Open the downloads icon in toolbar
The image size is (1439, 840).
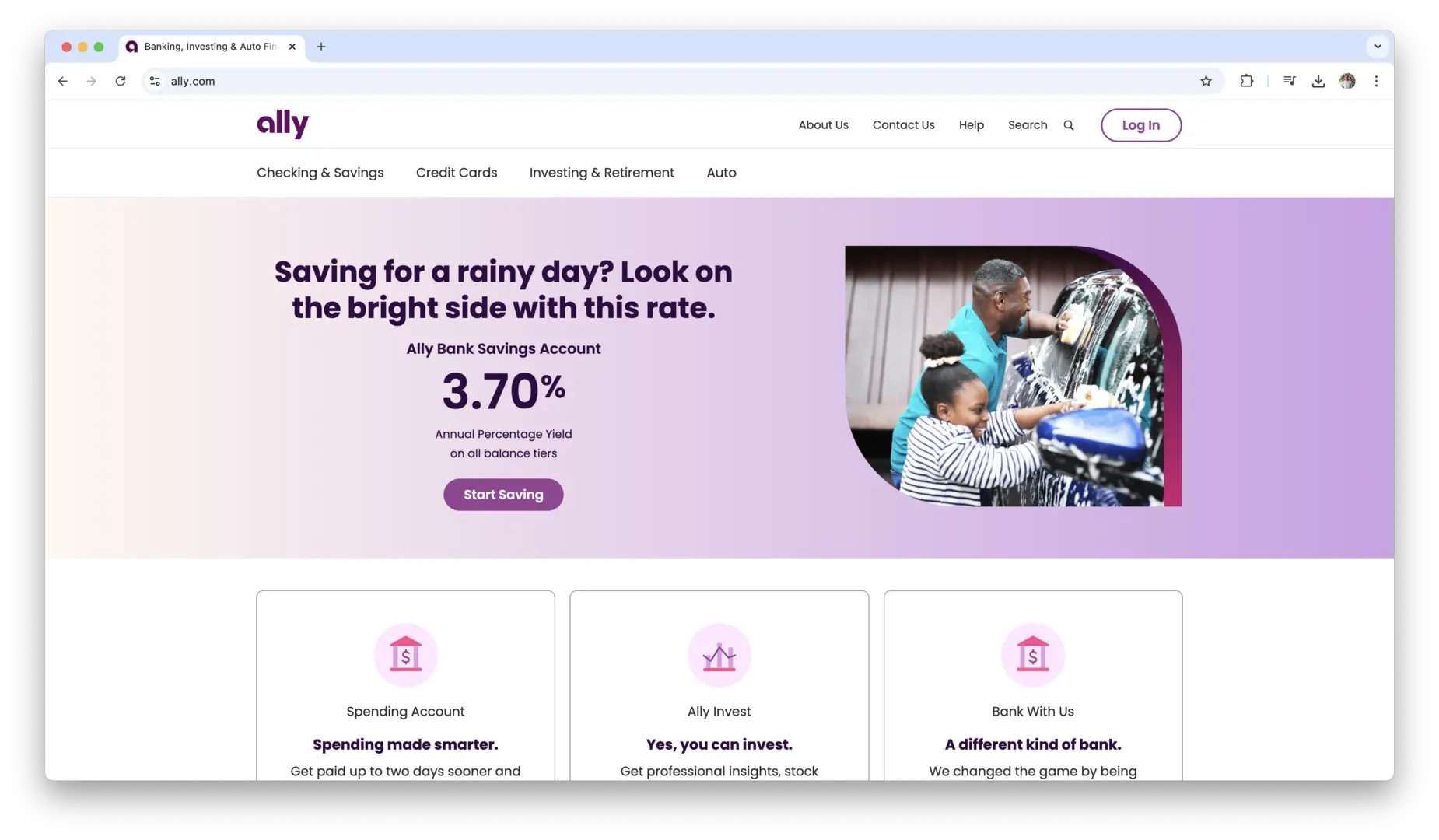click(1318, 81)
